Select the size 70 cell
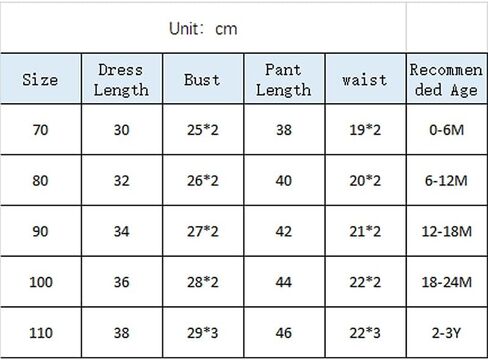 [x=41, y=130]
